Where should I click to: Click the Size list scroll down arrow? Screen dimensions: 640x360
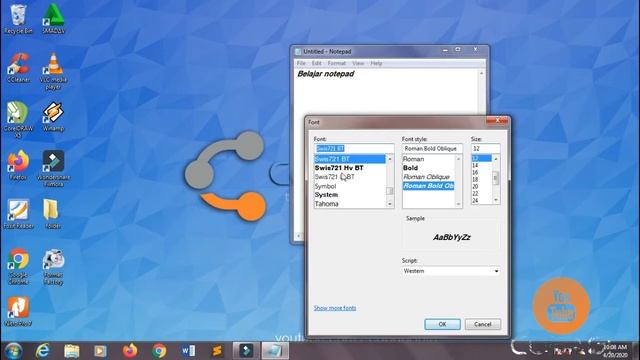(496, 200)
